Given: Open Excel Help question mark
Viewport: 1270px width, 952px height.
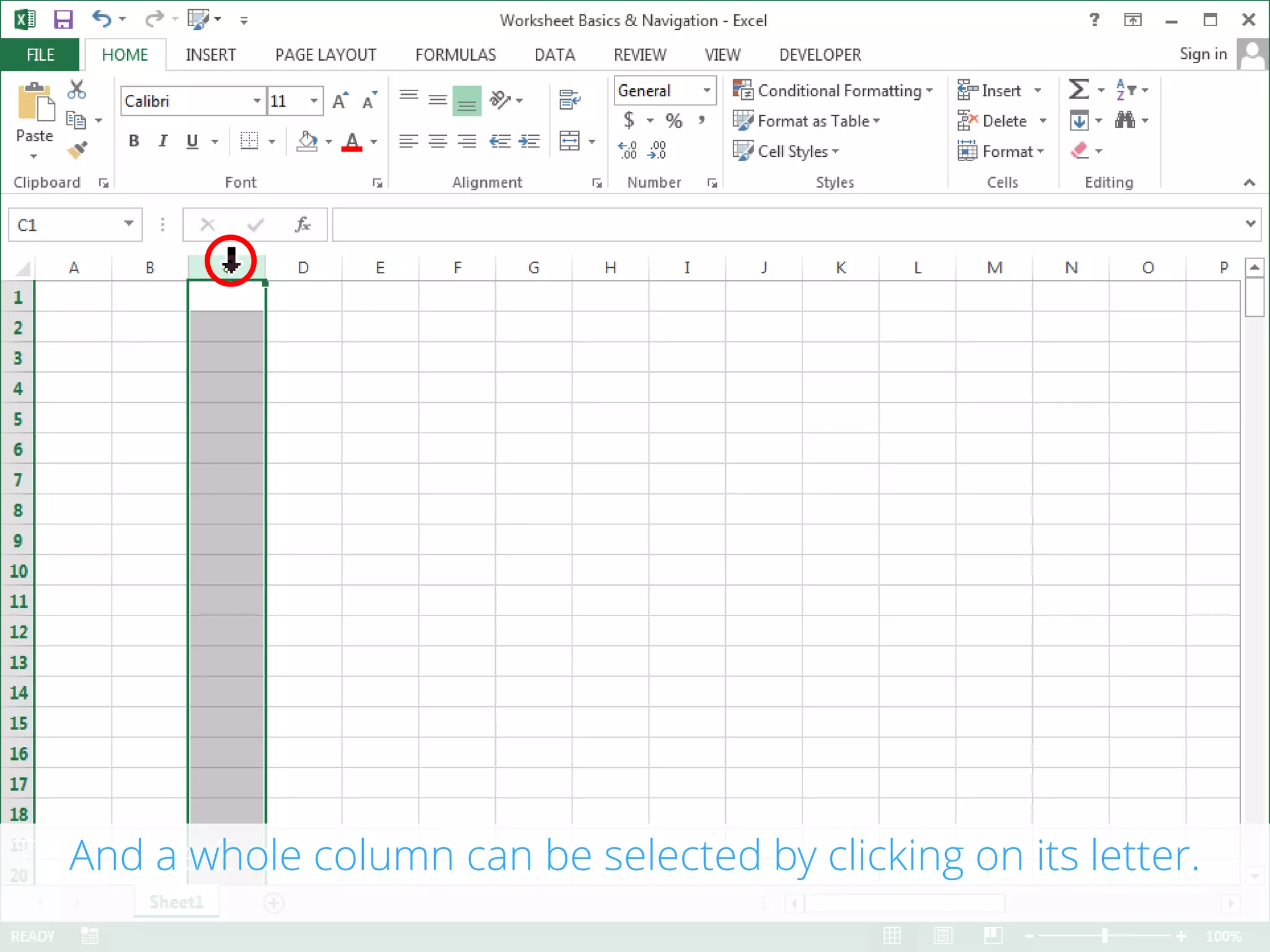Looking at the screenshot, I should [x=1095, y=20].
